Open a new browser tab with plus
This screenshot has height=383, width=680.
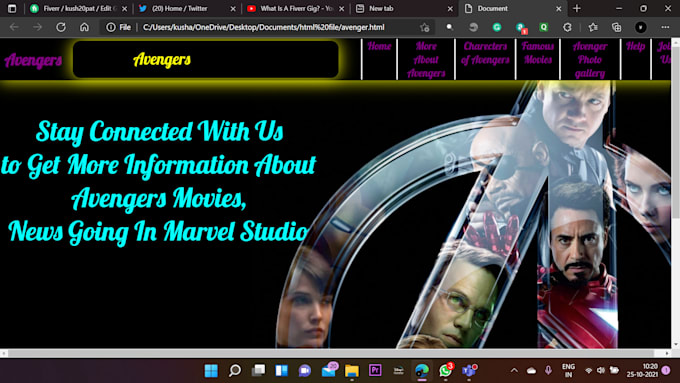pos(577,8)
